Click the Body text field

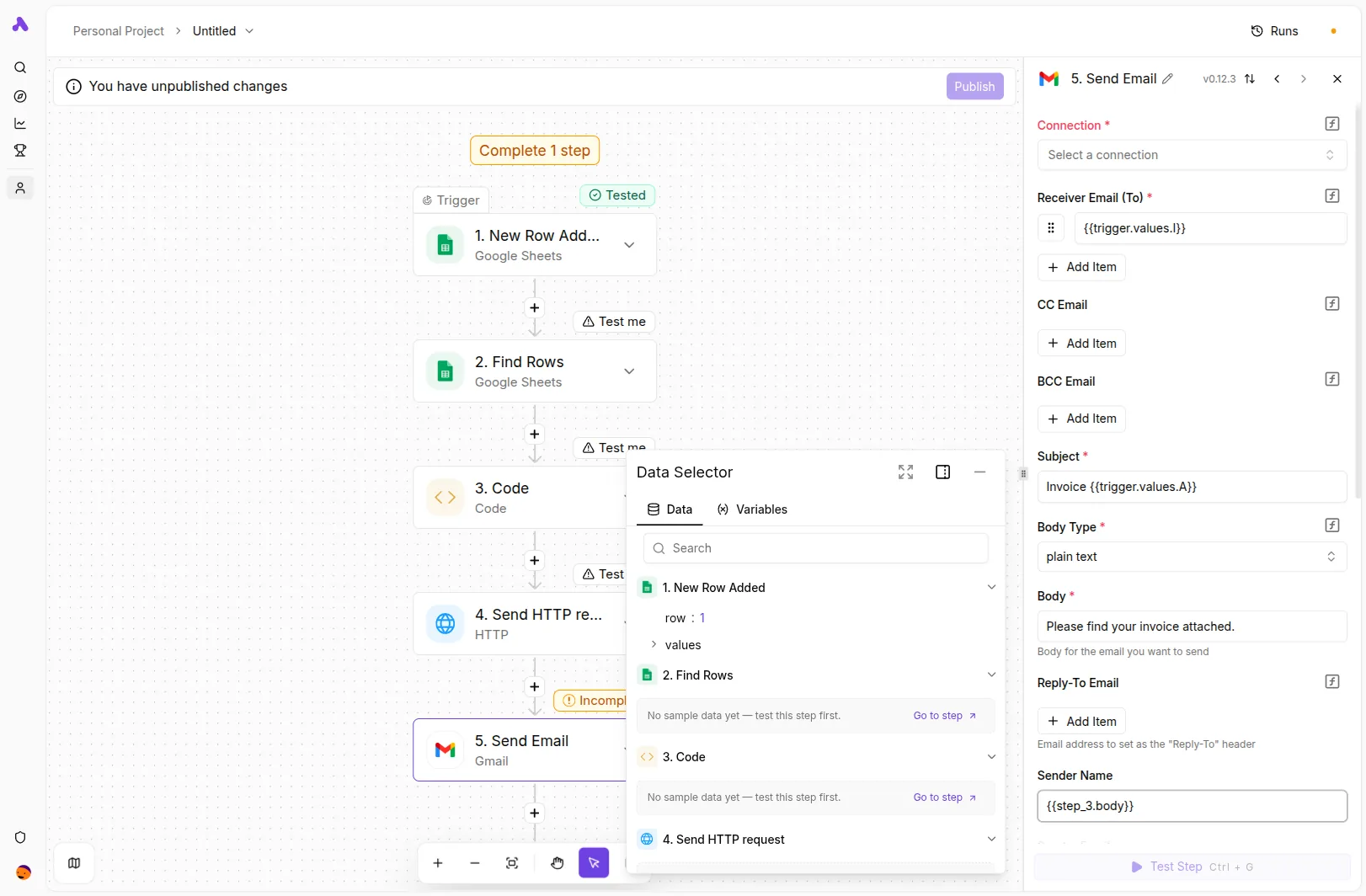point(1192,627)
